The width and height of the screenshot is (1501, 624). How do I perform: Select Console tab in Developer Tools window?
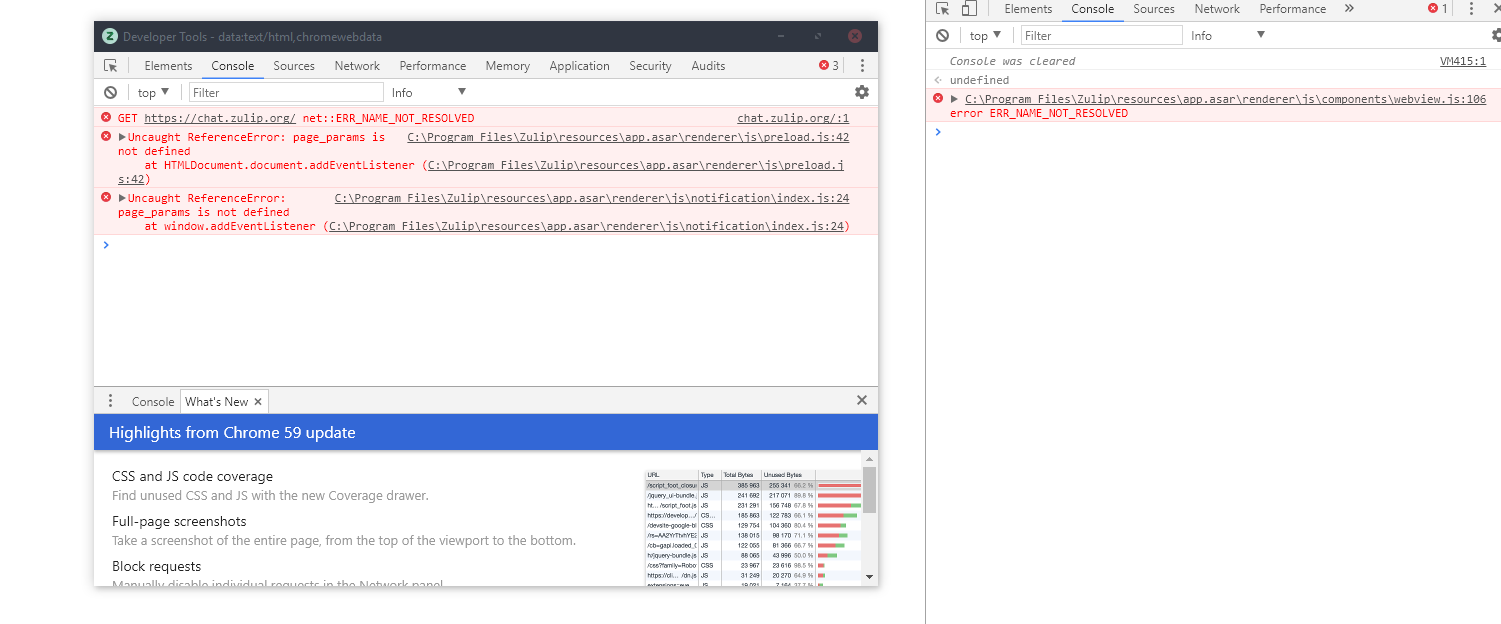(233, 66)
